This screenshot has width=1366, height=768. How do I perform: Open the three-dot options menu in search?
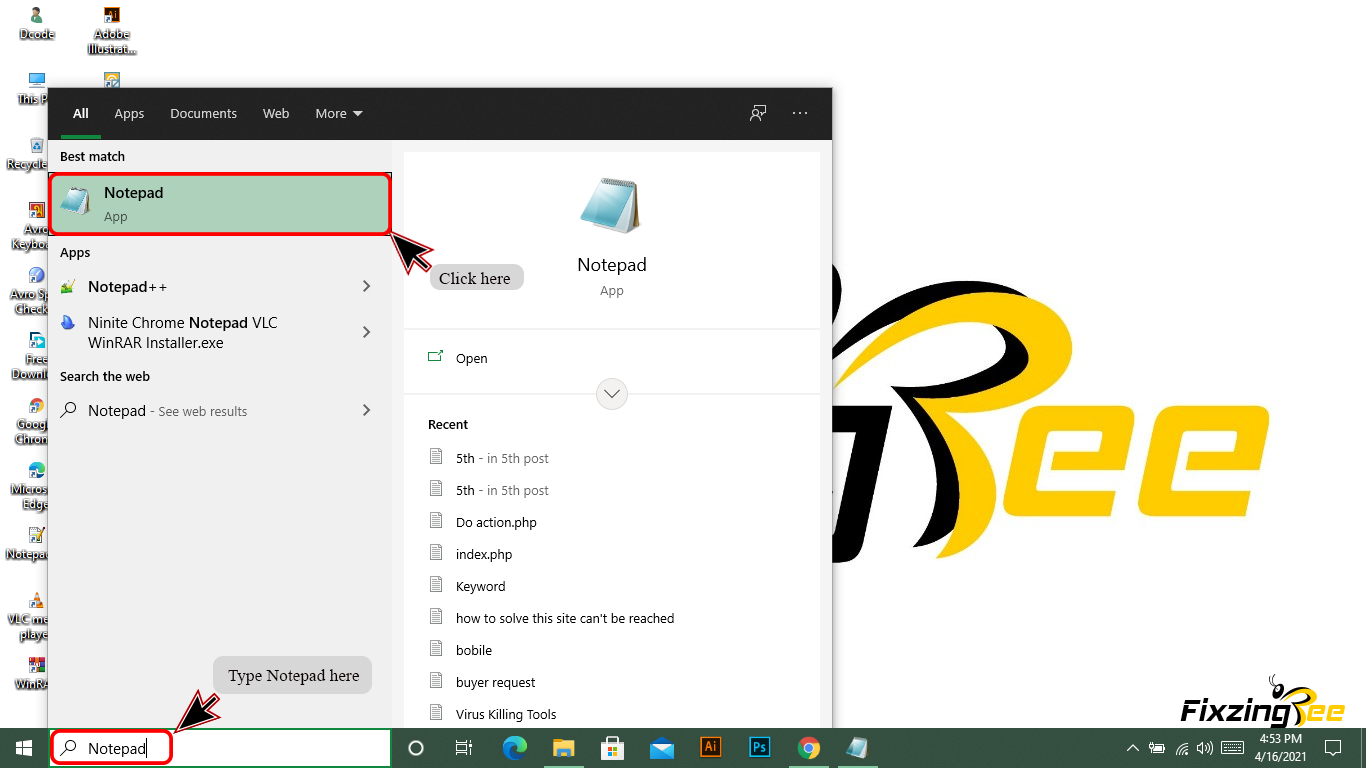800,113
